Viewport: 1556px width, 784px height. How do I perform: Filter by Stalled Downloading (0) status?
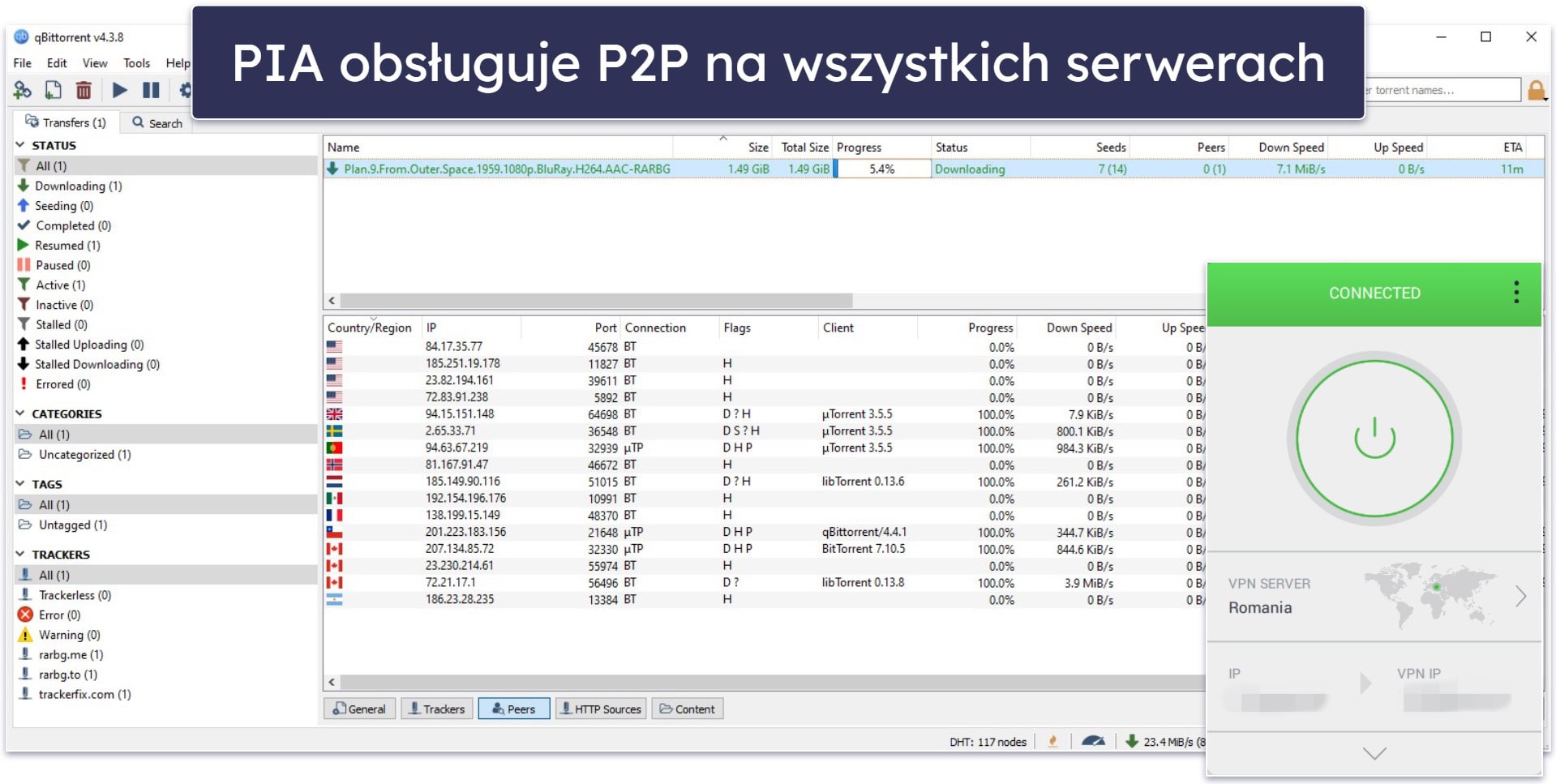97,364
